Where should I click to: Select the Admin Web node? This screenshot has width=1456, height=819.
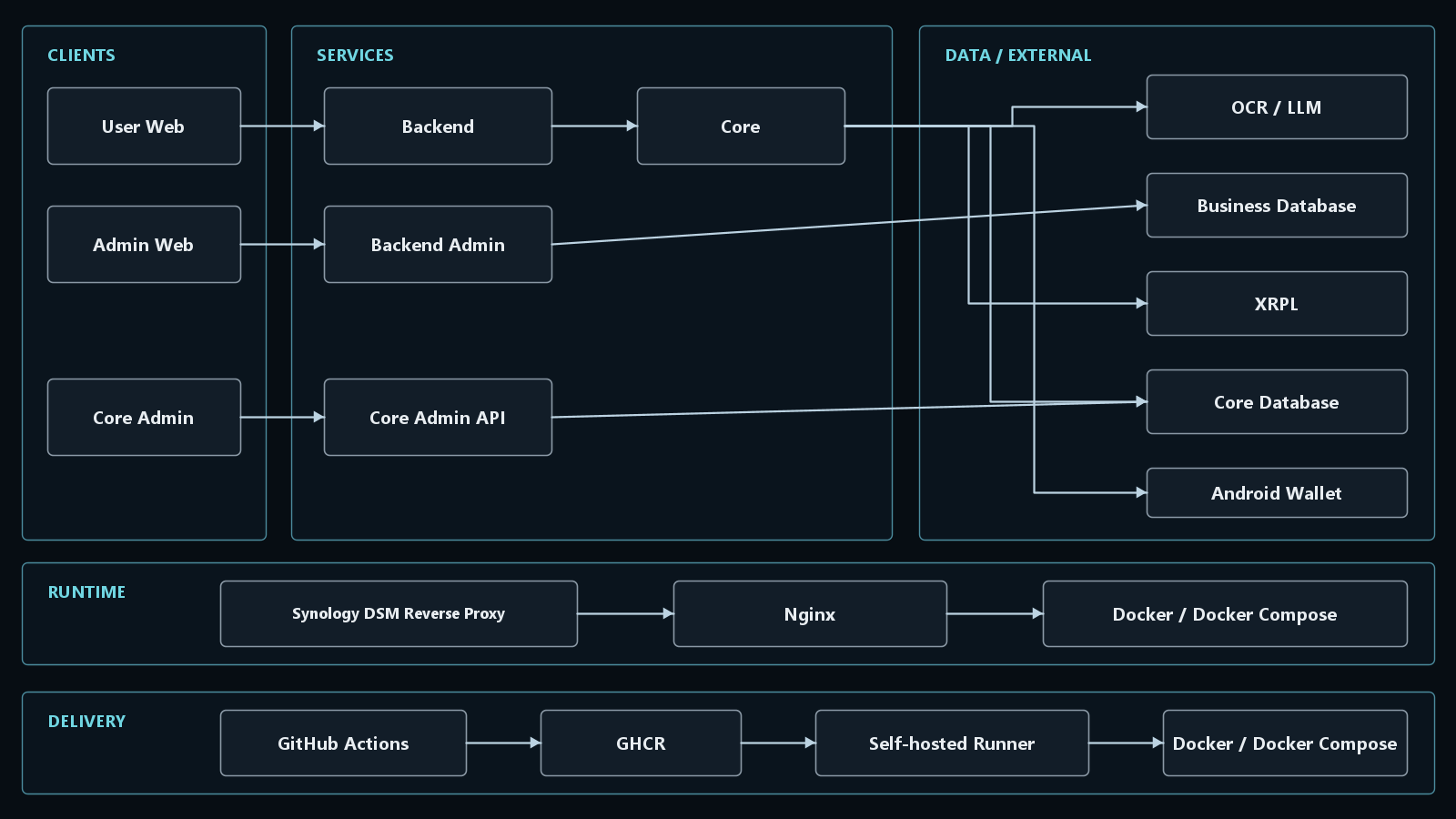point(144,245)
